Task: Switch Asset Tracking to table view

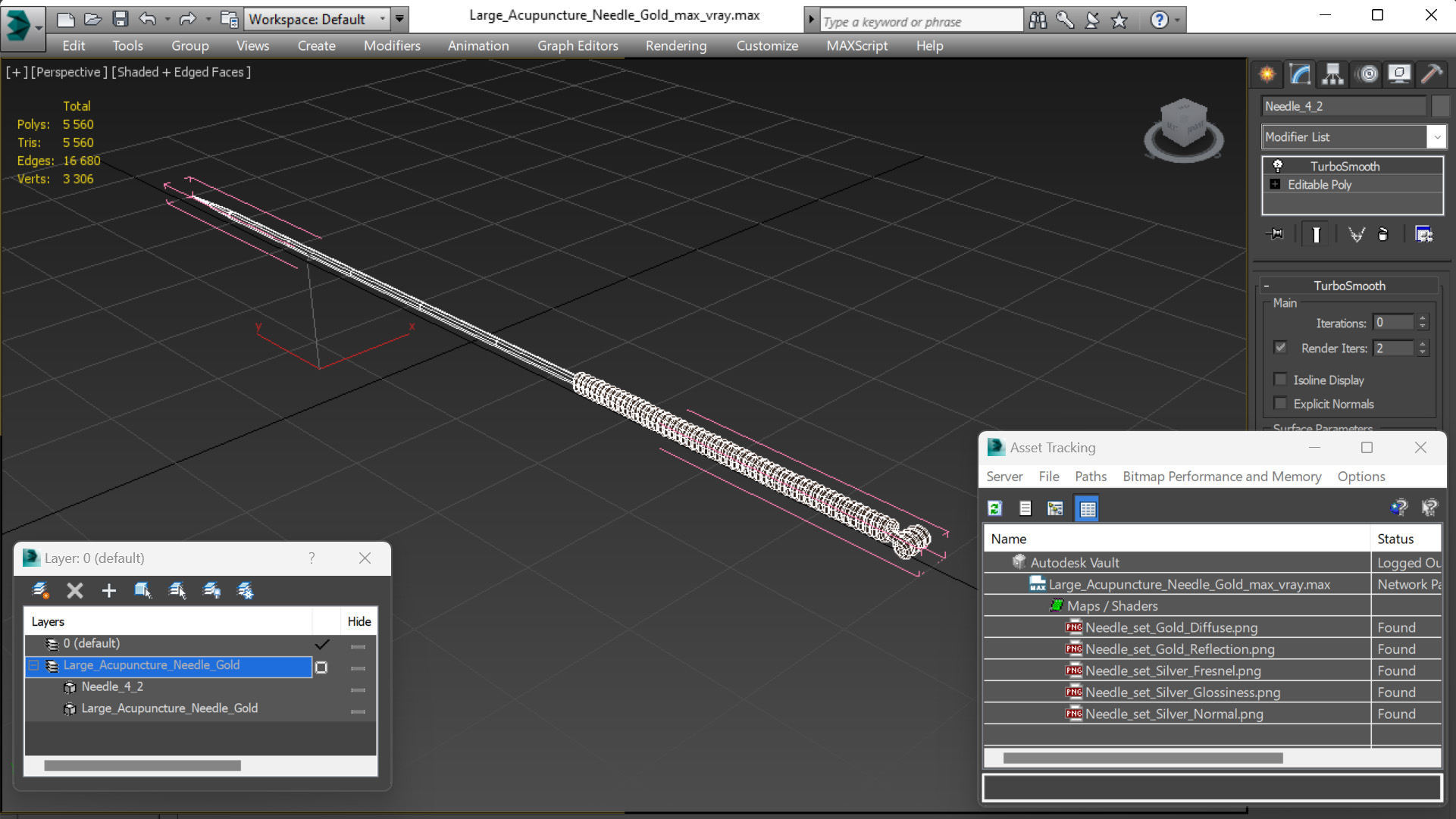Action: click(1088, 508)
